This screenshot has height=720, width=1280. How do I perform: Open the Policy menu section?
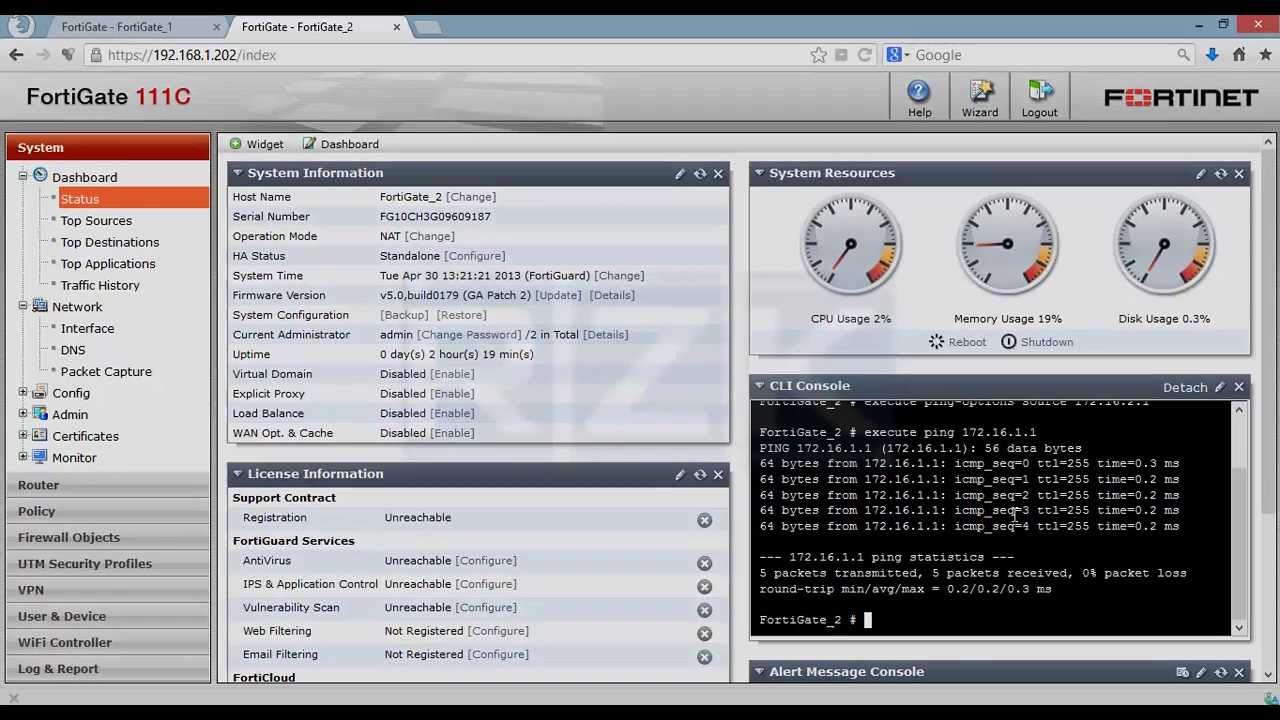[x=108, y=511]
